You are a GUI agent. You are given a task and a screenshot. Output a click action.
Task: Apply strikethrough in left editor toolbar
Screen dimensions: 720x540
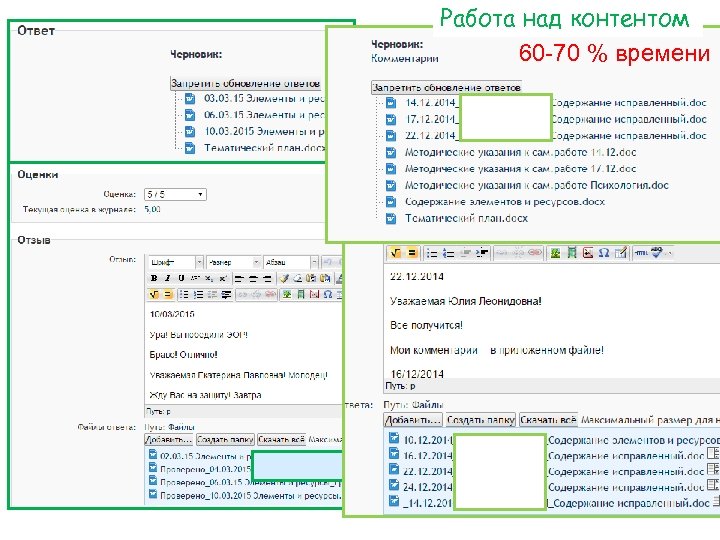[x=195, y=278]
